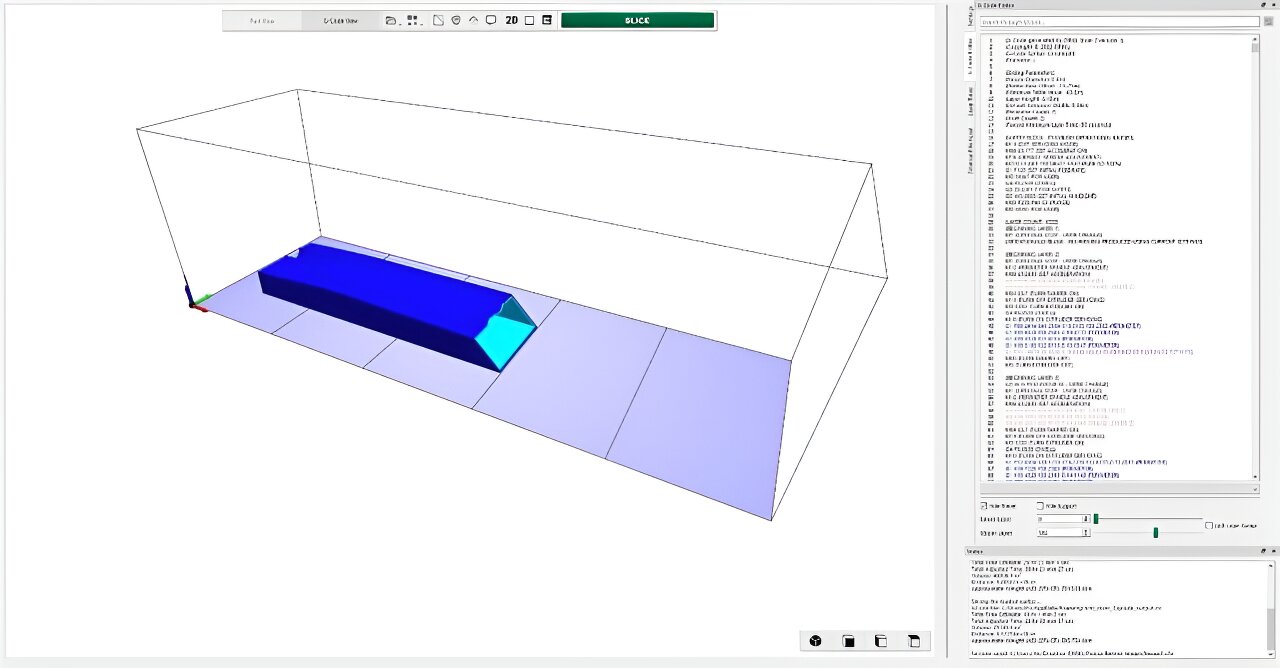Click the diagonal-square icon in toolbar
Screen dimensions: 1280x668
coord(438,20)
